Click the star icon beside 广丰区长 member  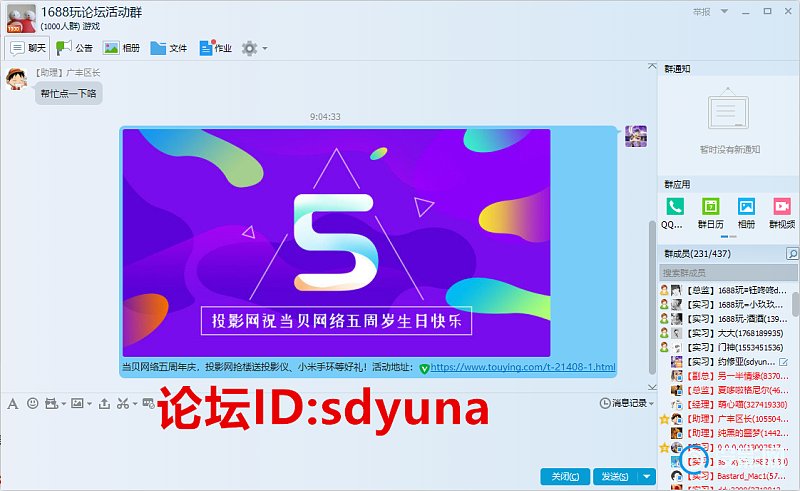click(x=664, y=419)
